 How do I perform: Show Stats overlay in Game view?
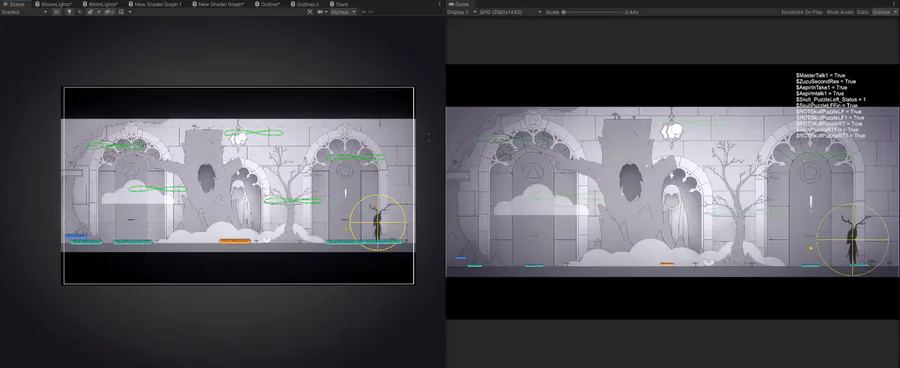(x=862, y=11)
